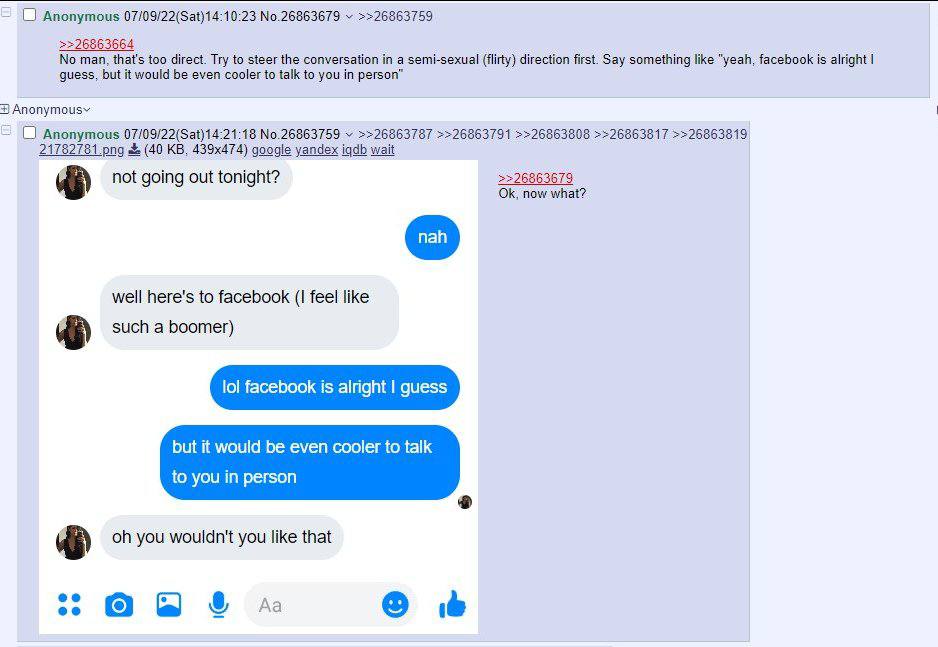The image size is (938, 647).
Task: Search image with google link
Action: pyautogui.click(x=271, y=149)
